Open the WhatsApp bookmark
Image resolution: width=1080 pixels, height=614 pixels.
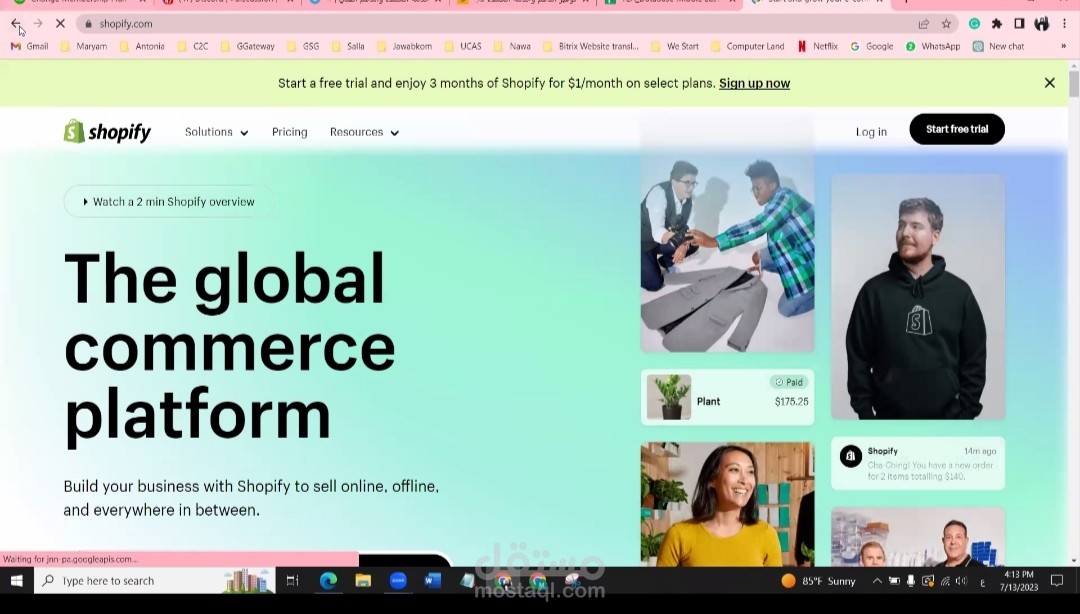click(x=933, y=46)
